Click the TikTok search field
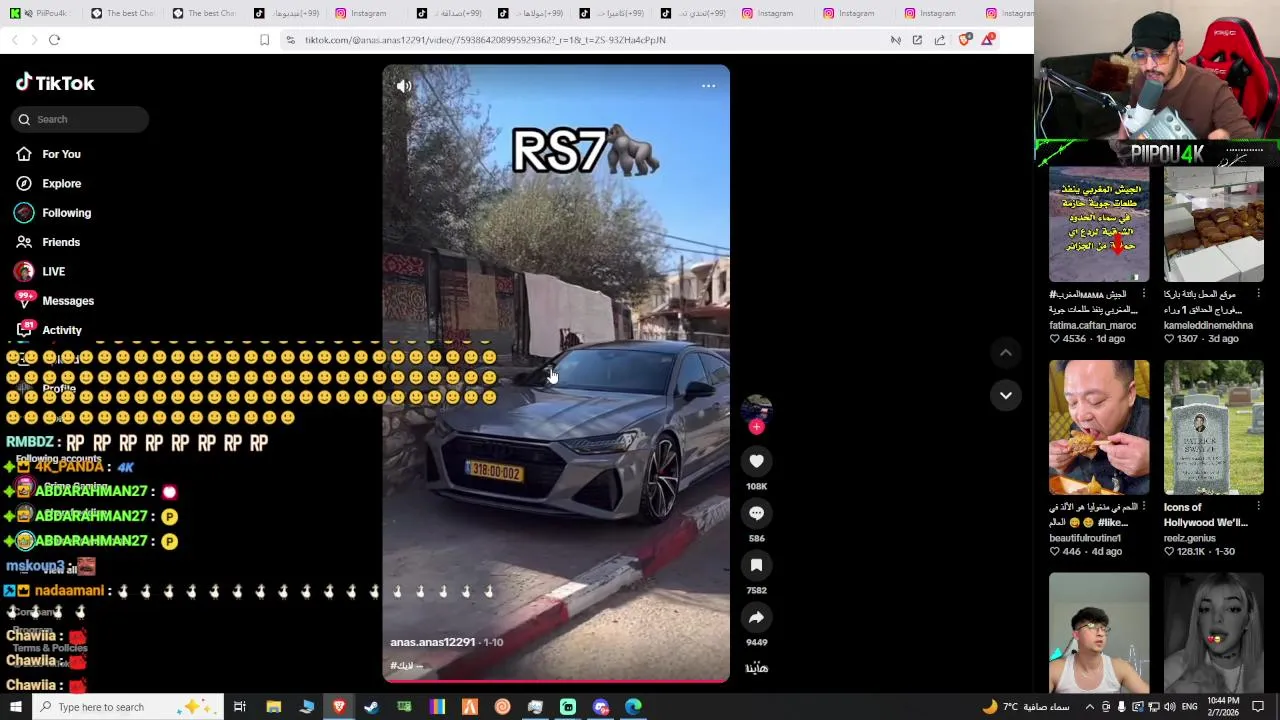 tap(81, 119)
